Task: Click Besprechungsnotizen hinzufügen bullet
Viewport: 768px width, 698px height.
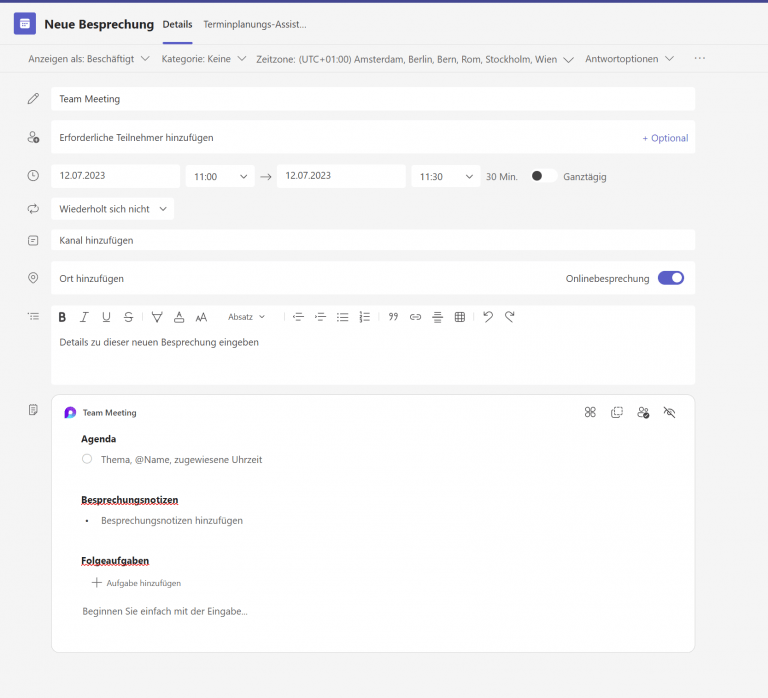Action: [x=171, y=520]
